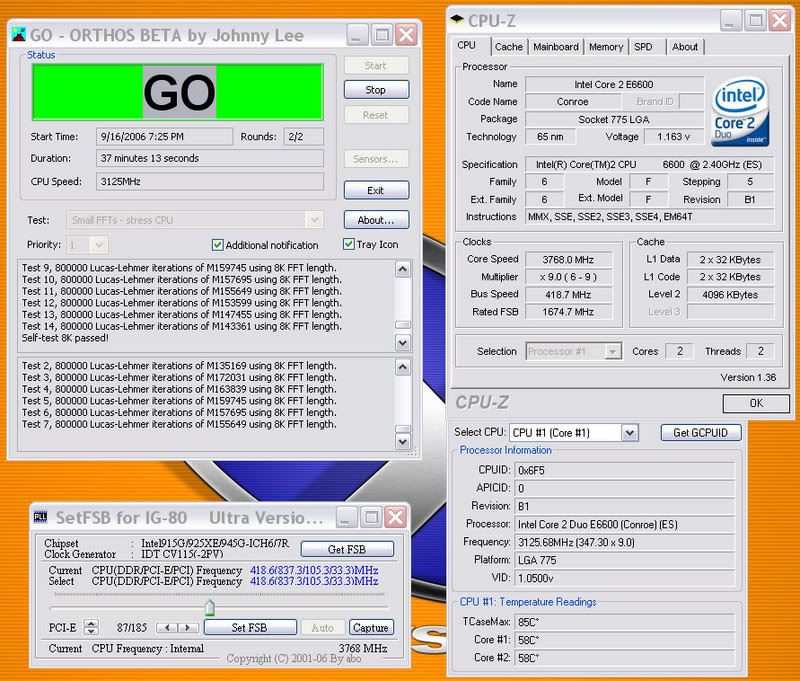Click the Name field Intel Core 2 E6600
Viewport: 800px width, 681px height.
coord(614,84)
